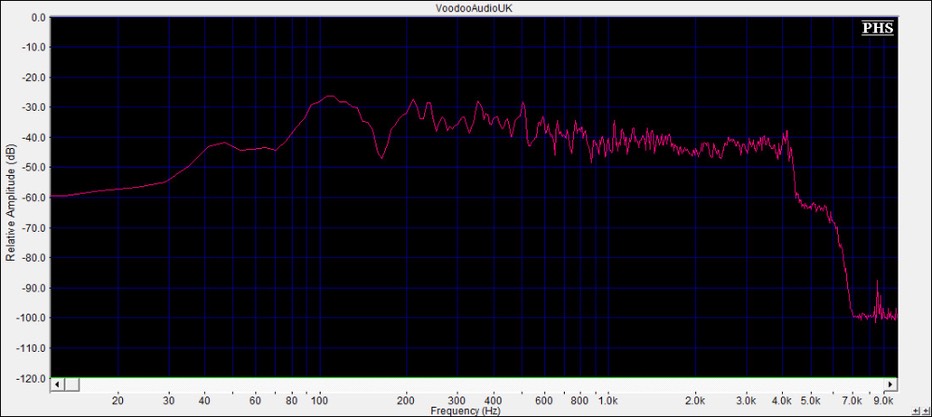Click the Relative Amplitude (dB) axis label
The image size is (932, 417).
point(10,203)
